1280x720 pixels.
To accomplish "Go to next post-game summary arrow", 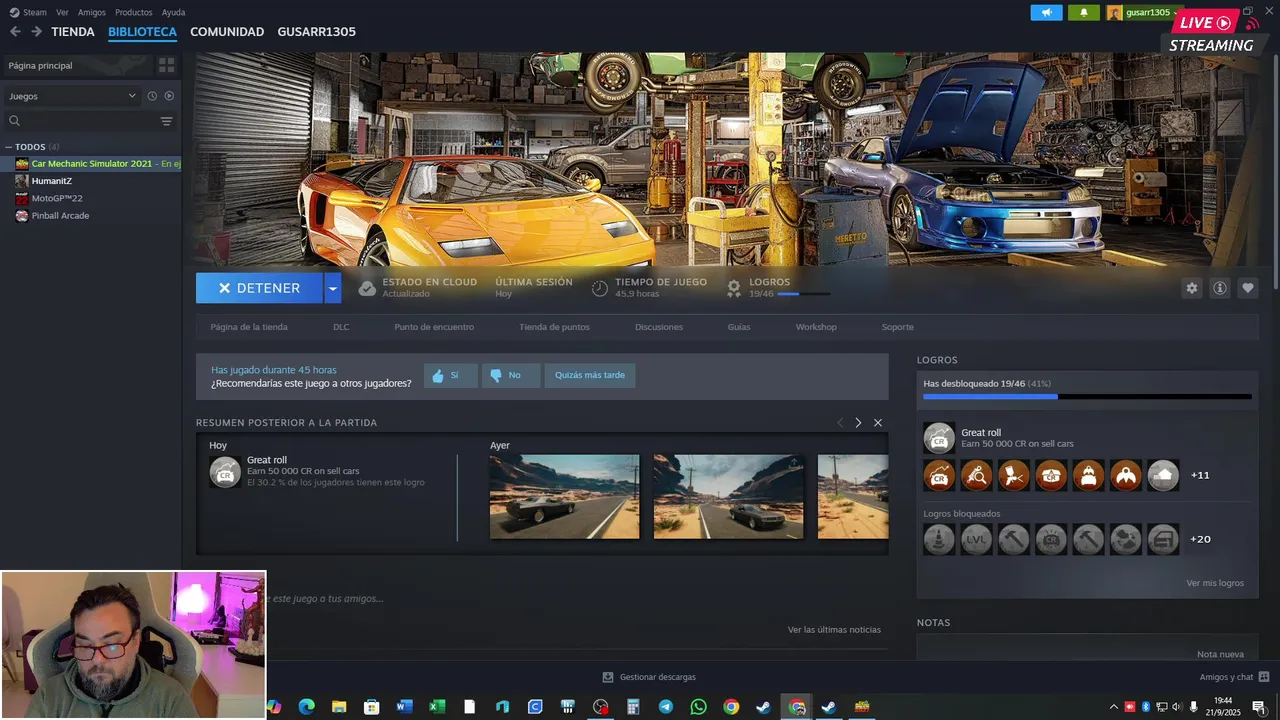I will (858, 423).
